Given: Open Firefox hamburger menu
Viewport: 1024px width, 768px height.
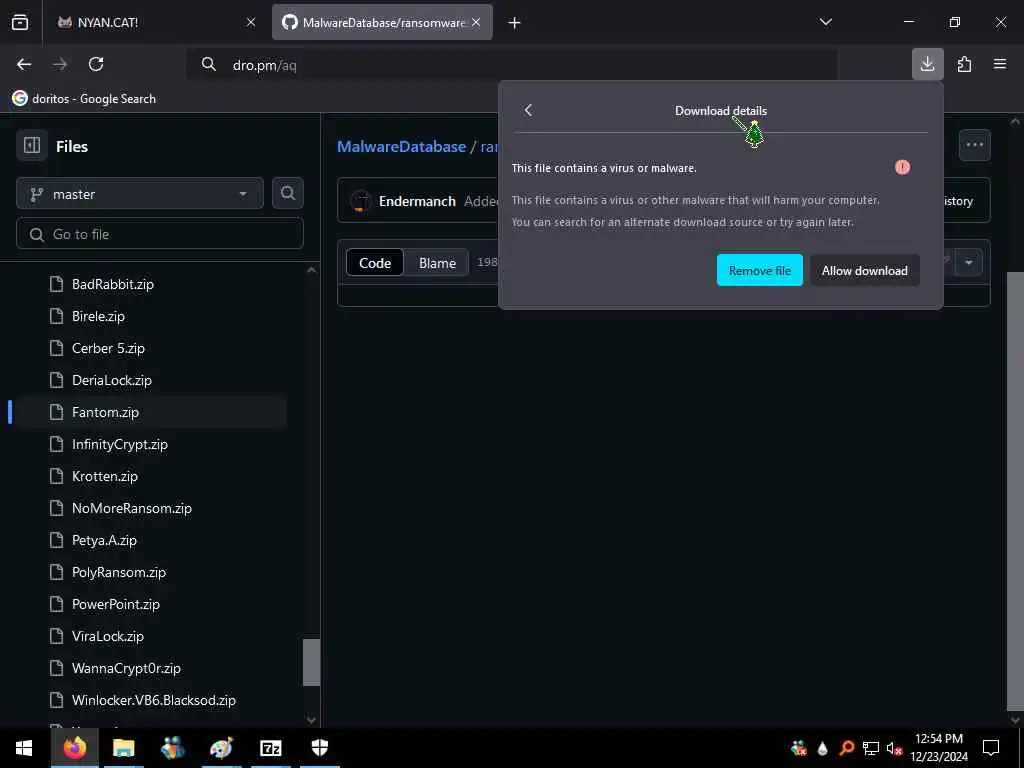Looking at the screenshot, I should (1000, 64).
